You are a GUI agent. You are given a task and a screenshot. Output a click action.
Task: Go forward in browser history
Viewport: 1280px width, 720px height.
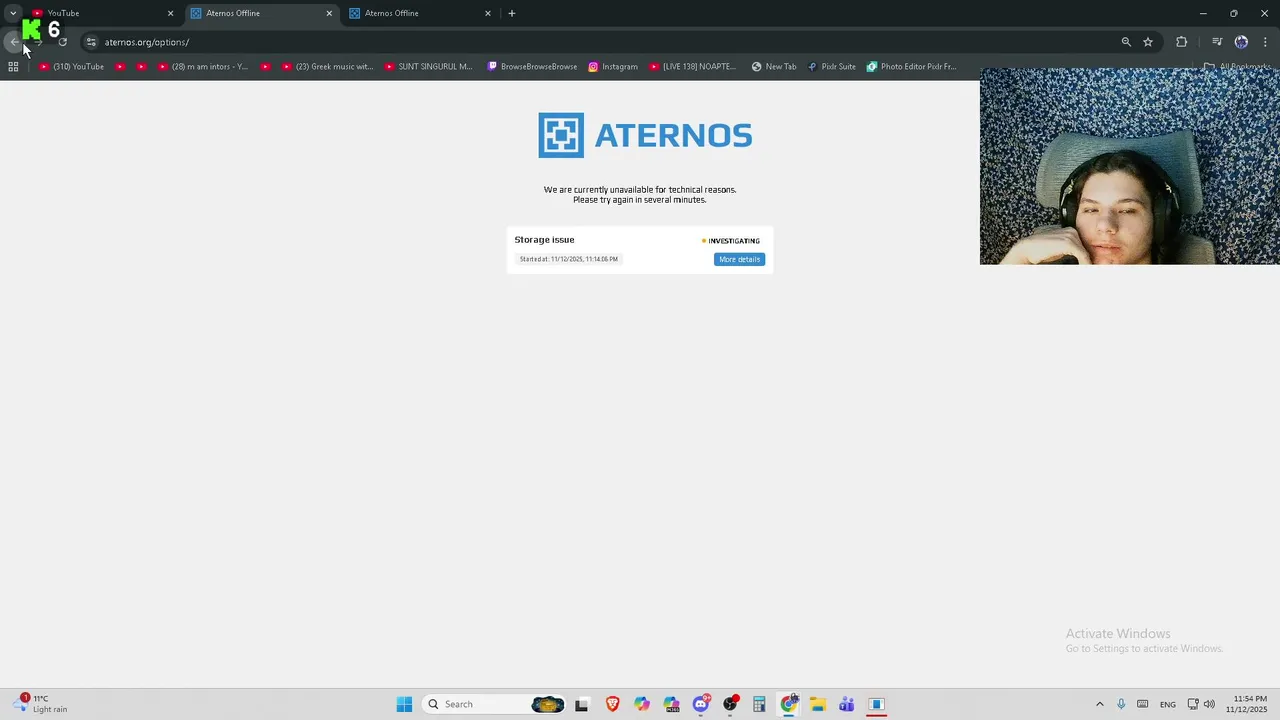38,42
